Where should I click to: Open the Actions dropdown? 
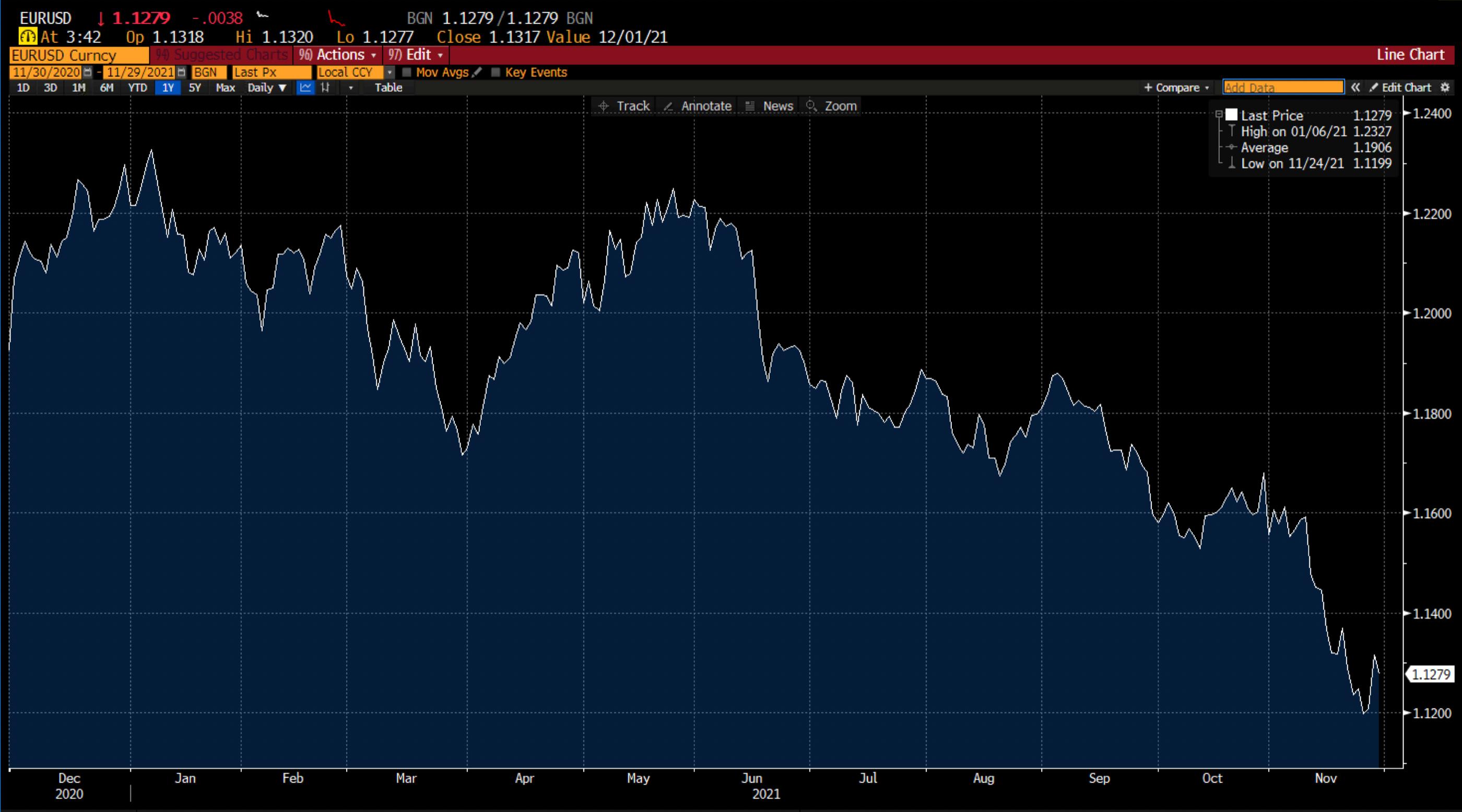[339, 55]
